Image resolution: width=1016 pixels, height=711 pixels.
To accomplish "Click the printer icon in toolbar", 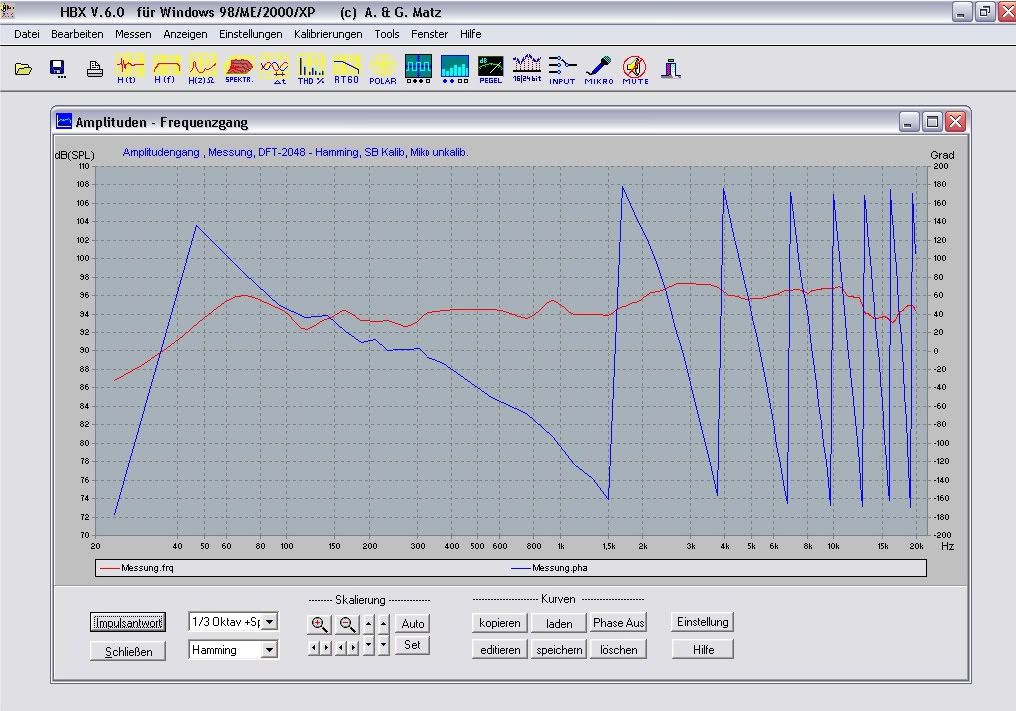I will tap(95, 69).
